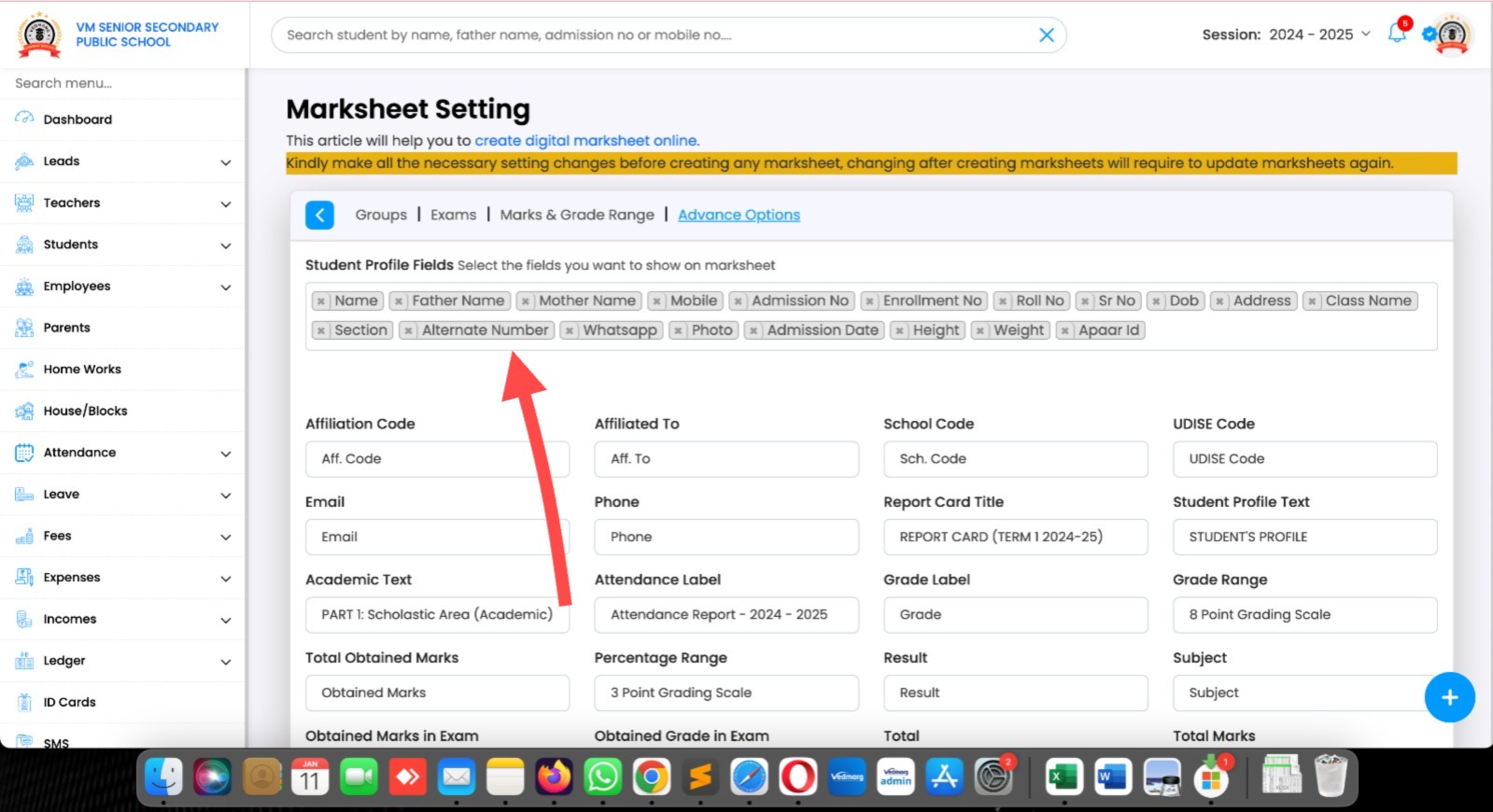Remove the Father Name field tag
Image resolution: width=1493 pixels, height=812 pixels.
tap(399, 301)
